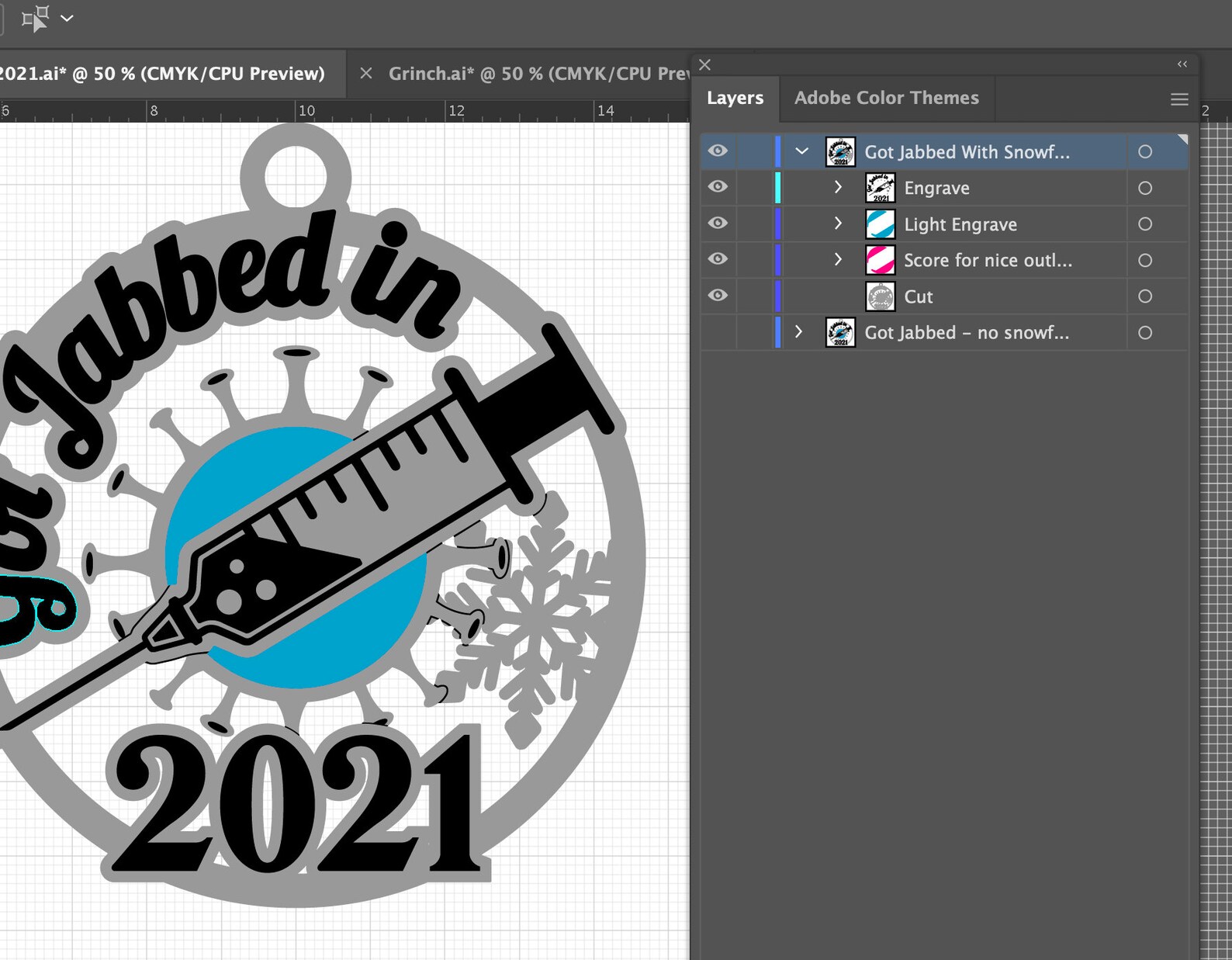This screenshot has width=1232, height=960.
Task: Click the Got Jabbed – no snowf... thumbnail
Action: (840, 333)
